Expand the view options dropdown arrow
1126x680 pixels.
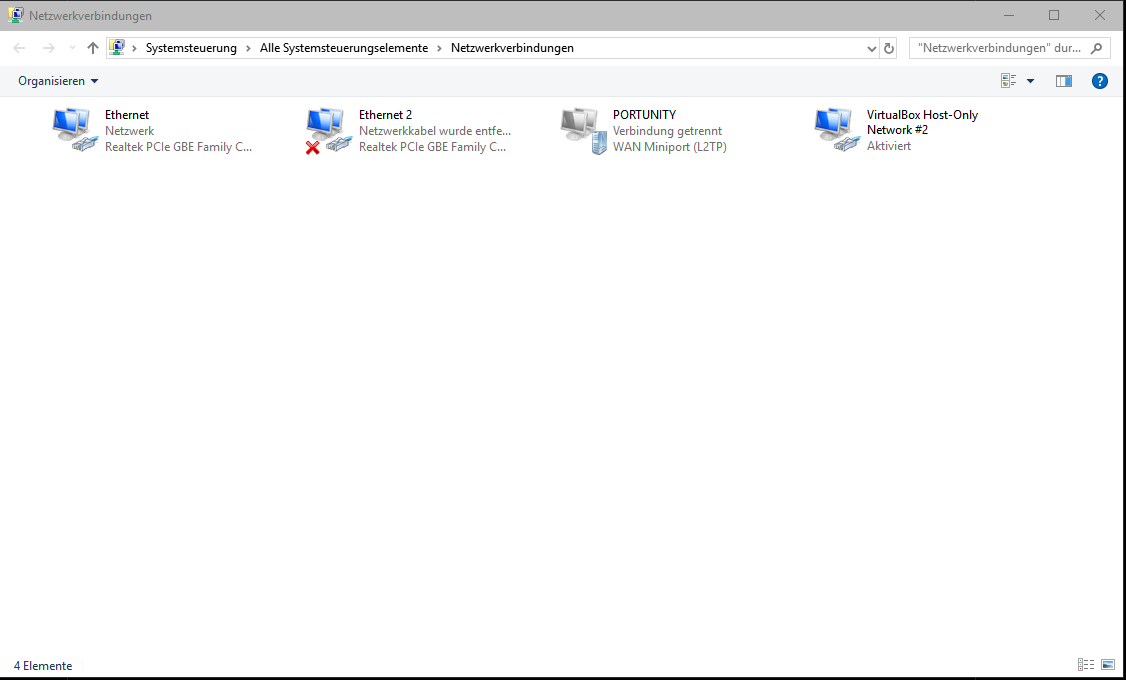(1030, 81)
